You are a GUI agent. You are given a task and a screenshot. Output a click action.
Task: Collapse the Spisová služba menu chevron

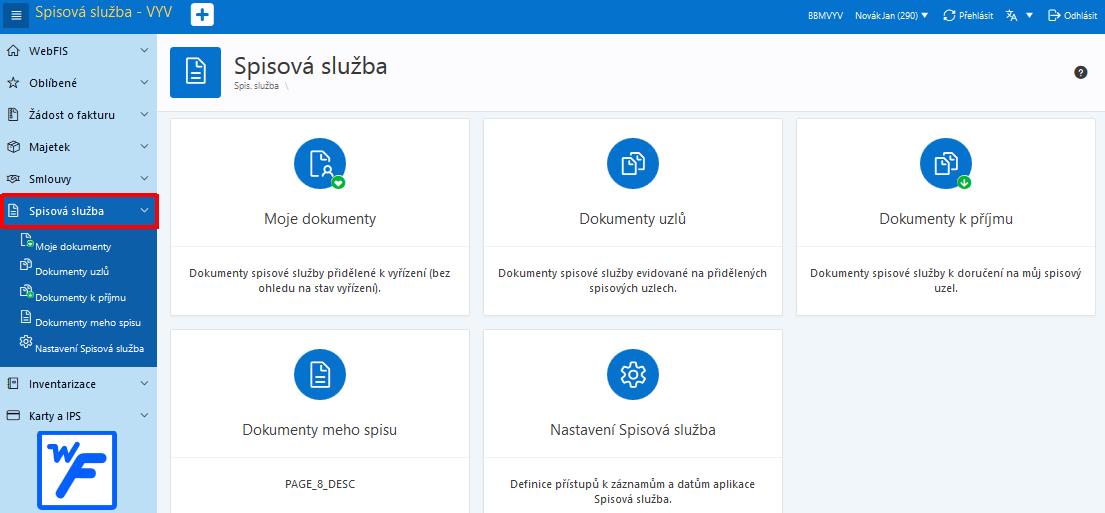coord(144,211)
